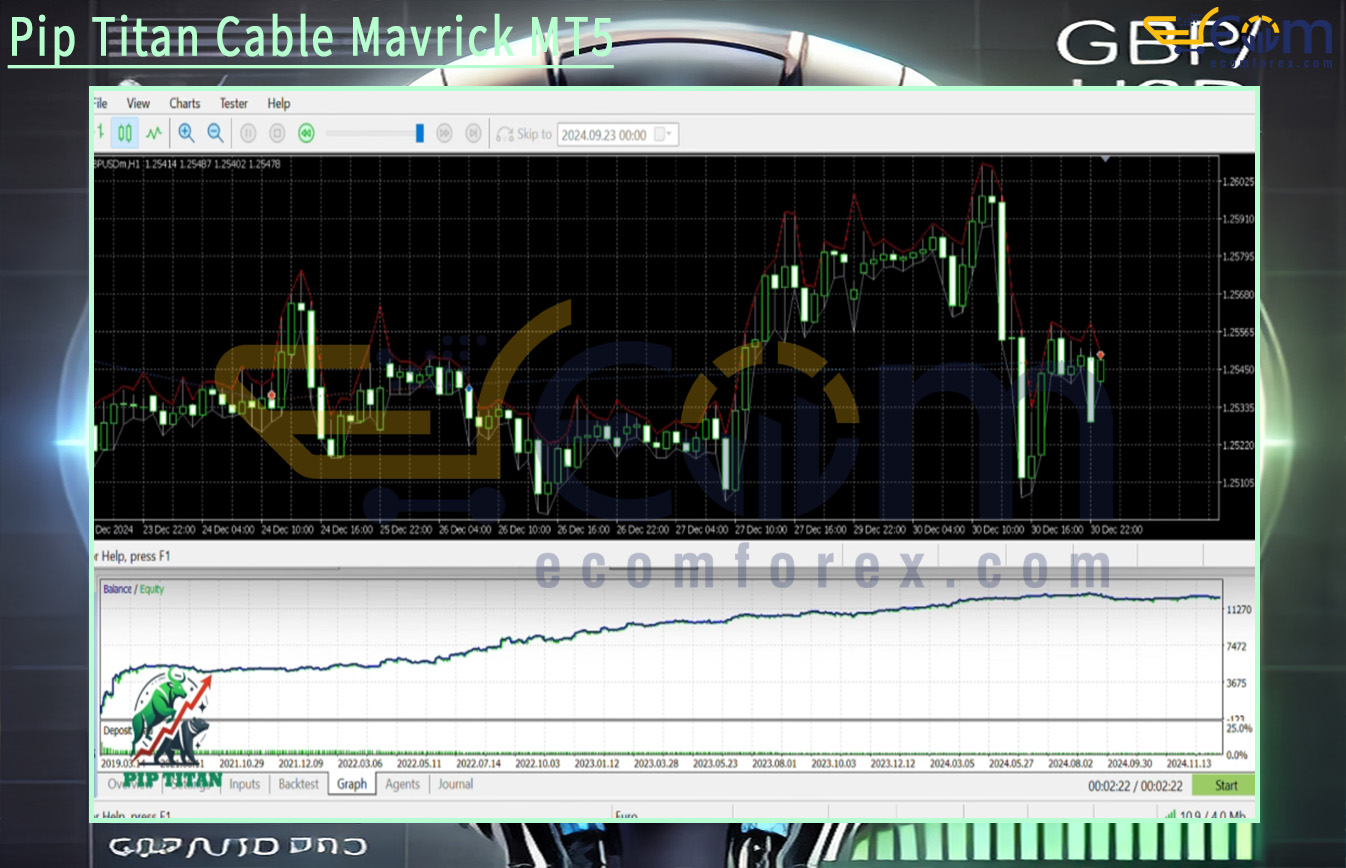Click the 11270 balance axis value

[1238, 609]
